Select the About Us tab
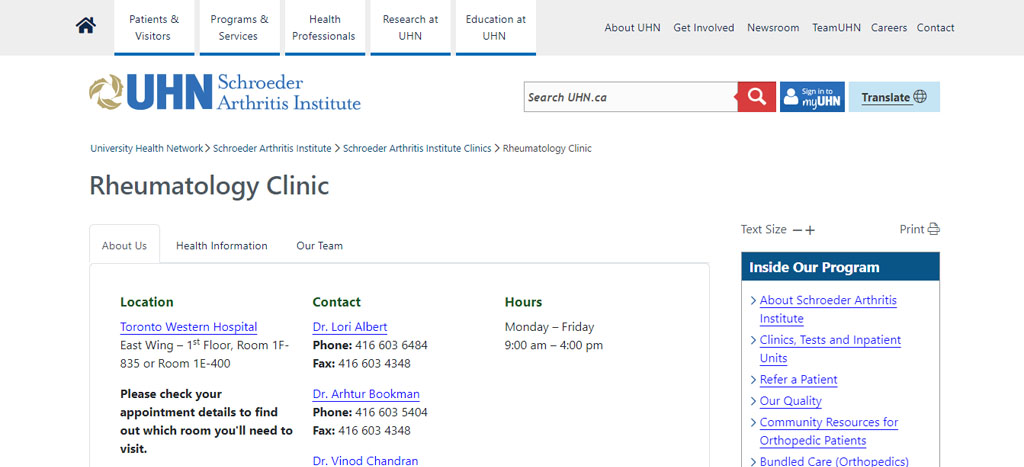 124,246
